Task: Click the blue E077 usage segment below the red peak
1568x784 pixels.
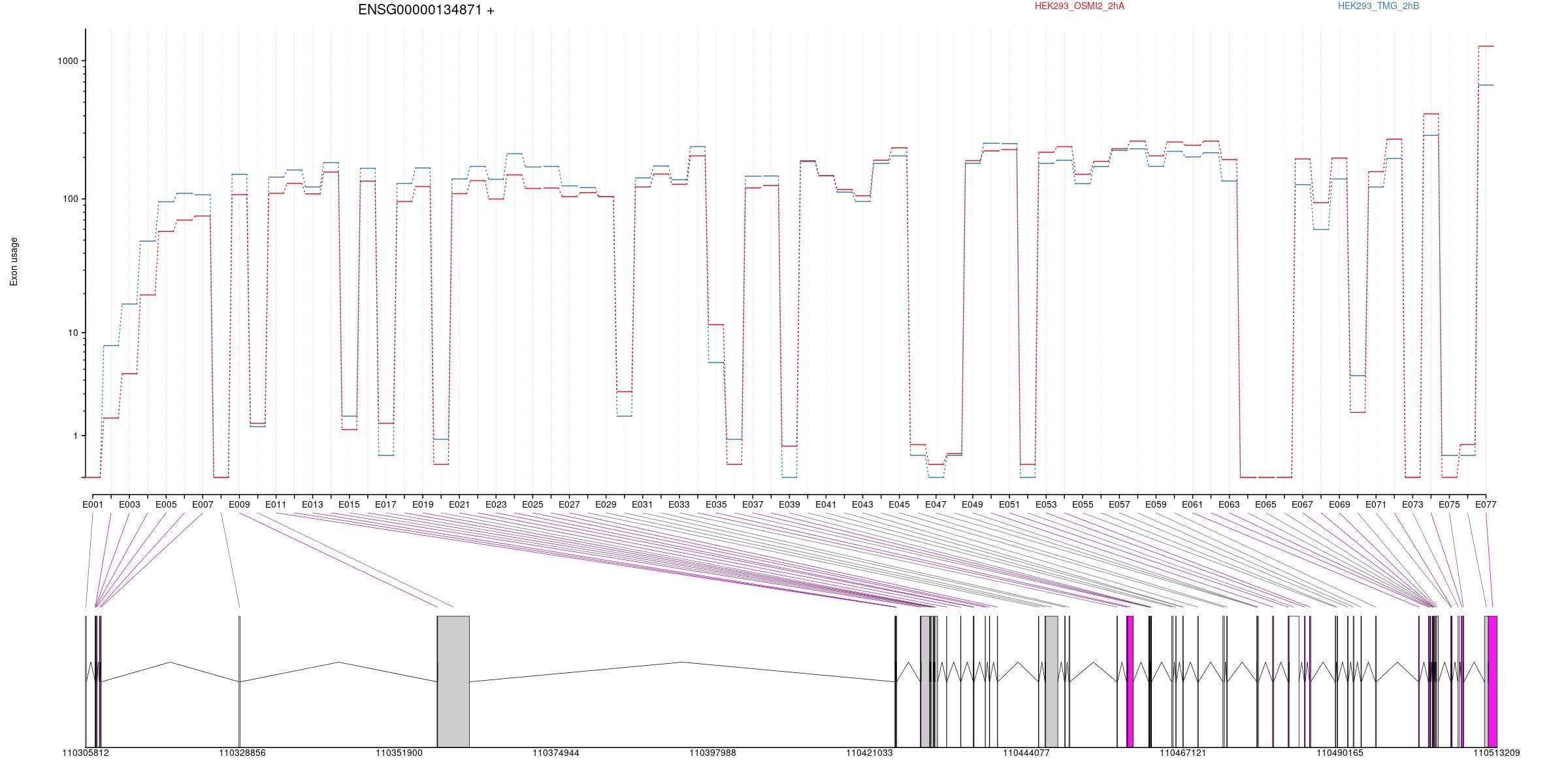Action: pos(1486,85)
